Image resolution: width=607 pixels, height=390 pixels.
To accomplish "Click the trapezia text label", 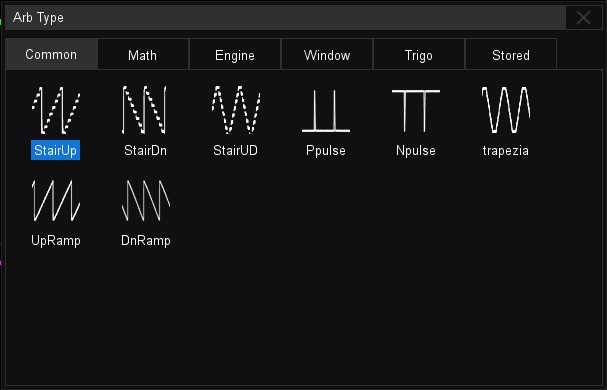I will (506, 150).
